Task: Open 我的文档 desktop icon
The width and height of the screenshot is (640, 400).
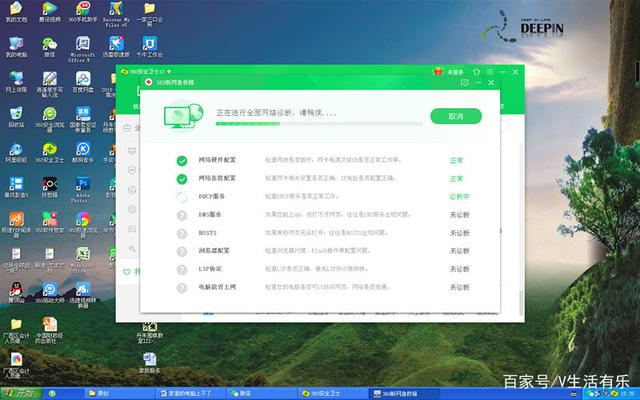Action: click(x=16, y=12)
